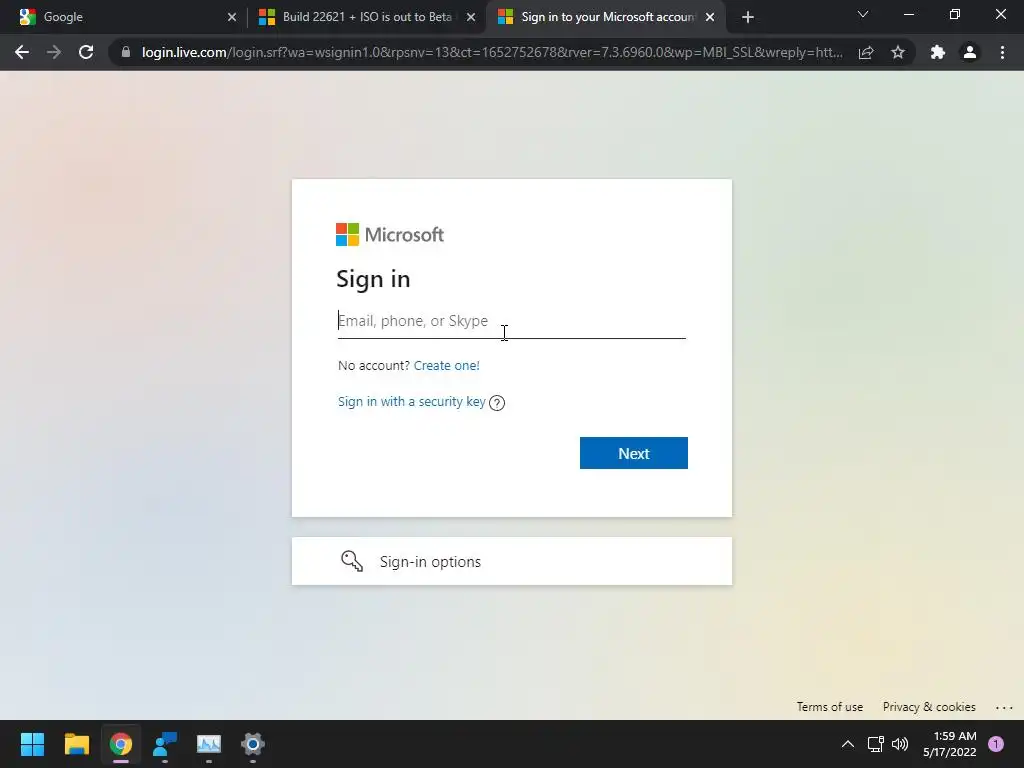Show hidden system tray icons

pos(848,744)
